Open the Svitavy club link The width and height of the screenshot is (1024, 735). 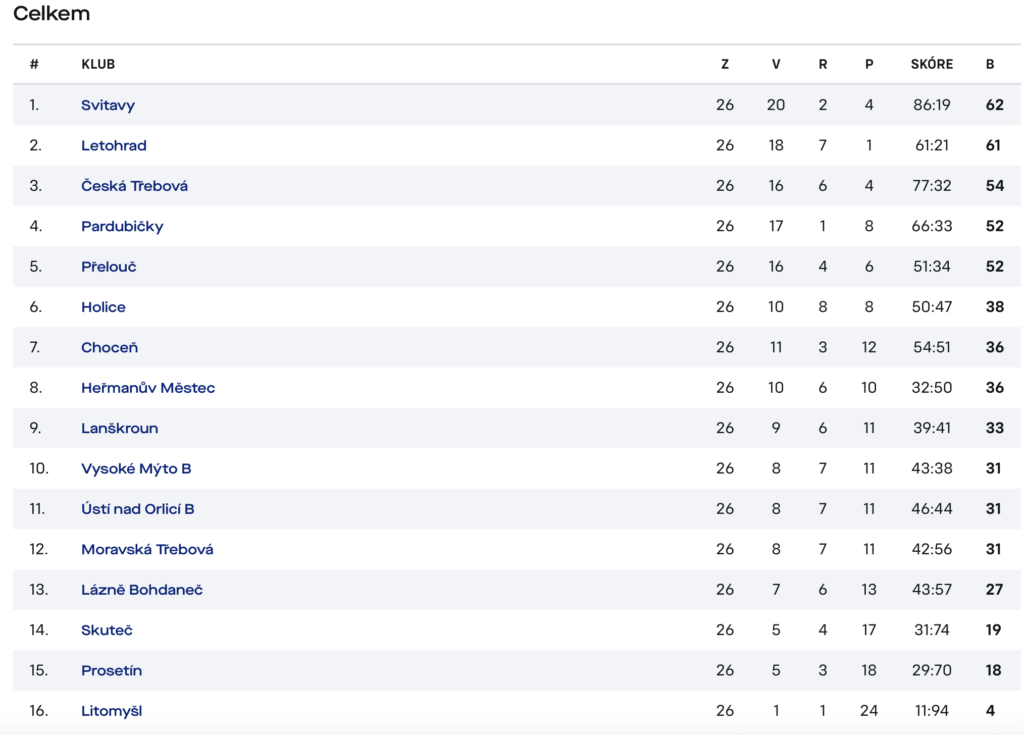point(108,105)
